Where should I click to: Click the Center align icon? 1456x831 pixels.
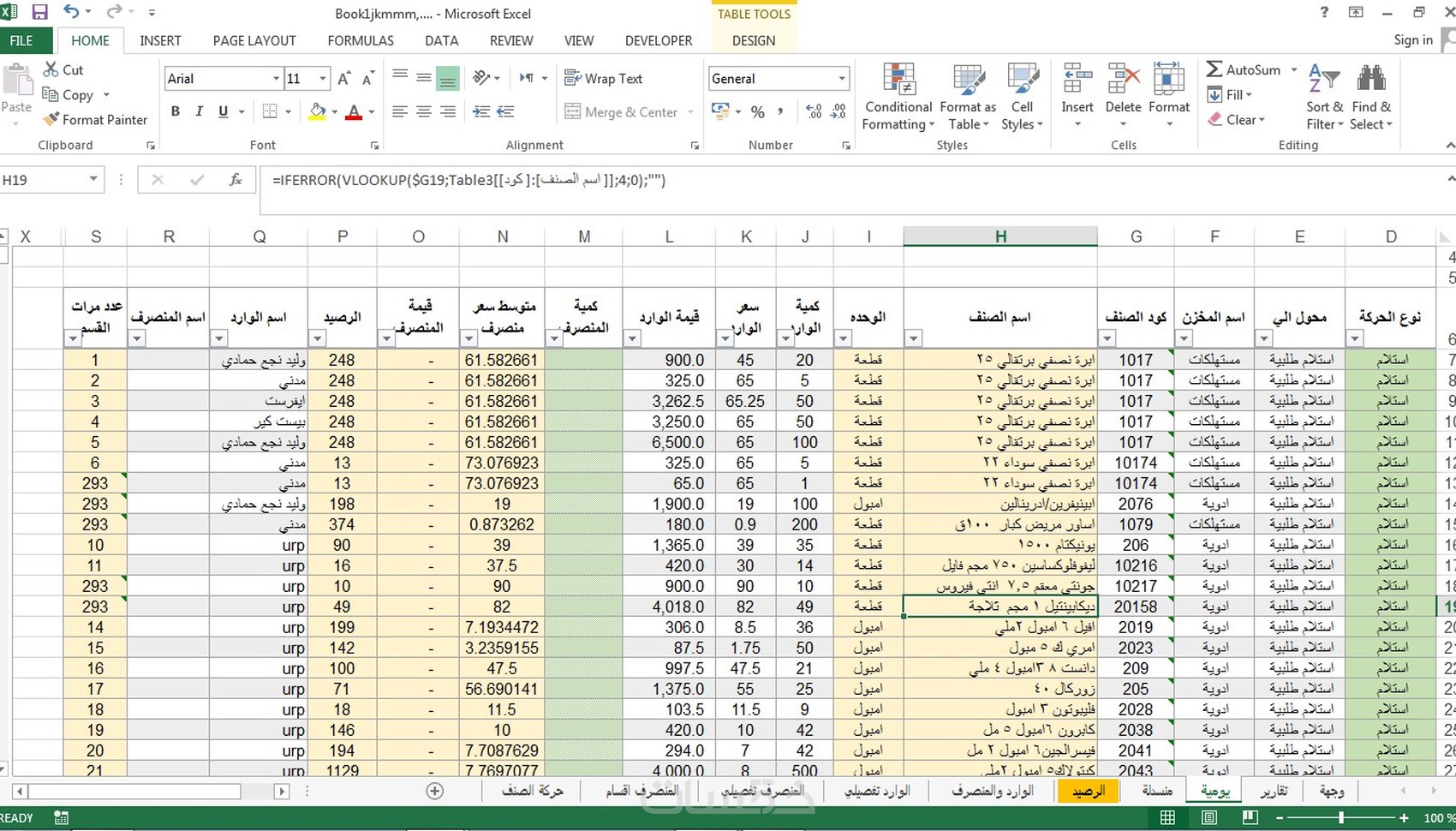tap(424, 111)
